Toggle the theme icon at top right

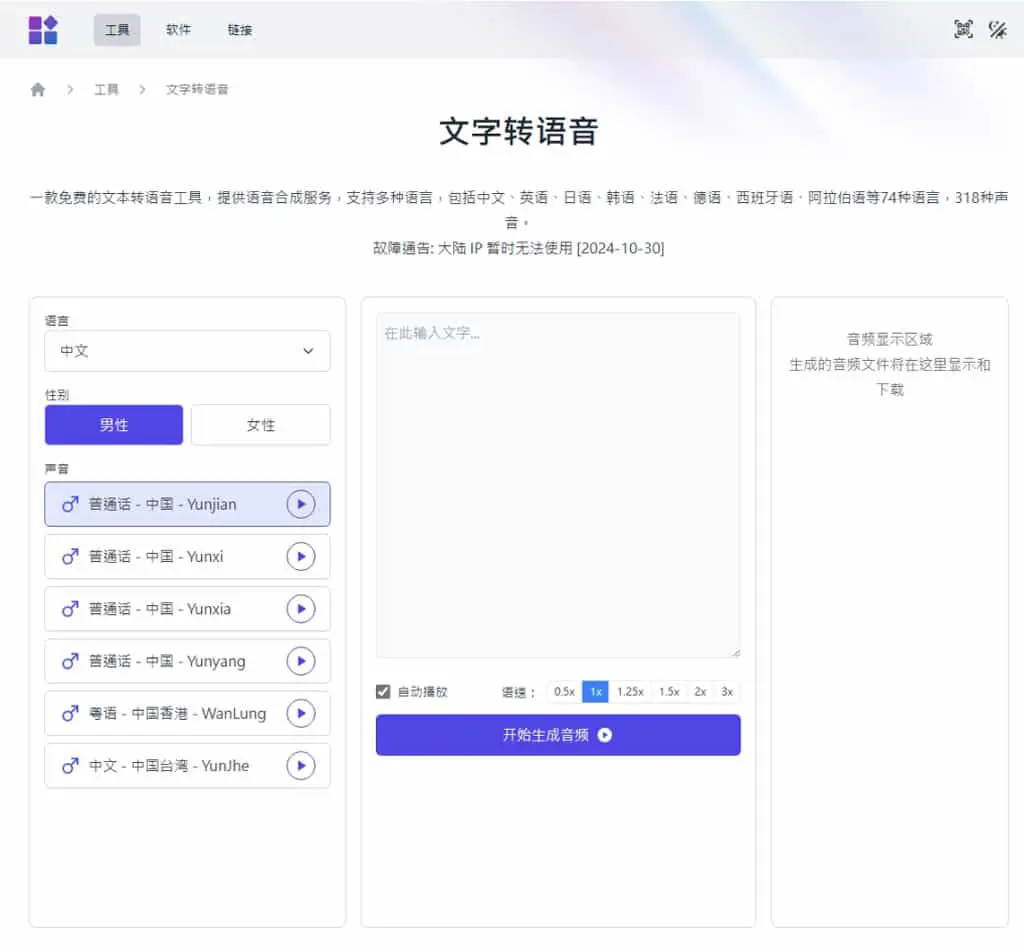coord(997,29)
